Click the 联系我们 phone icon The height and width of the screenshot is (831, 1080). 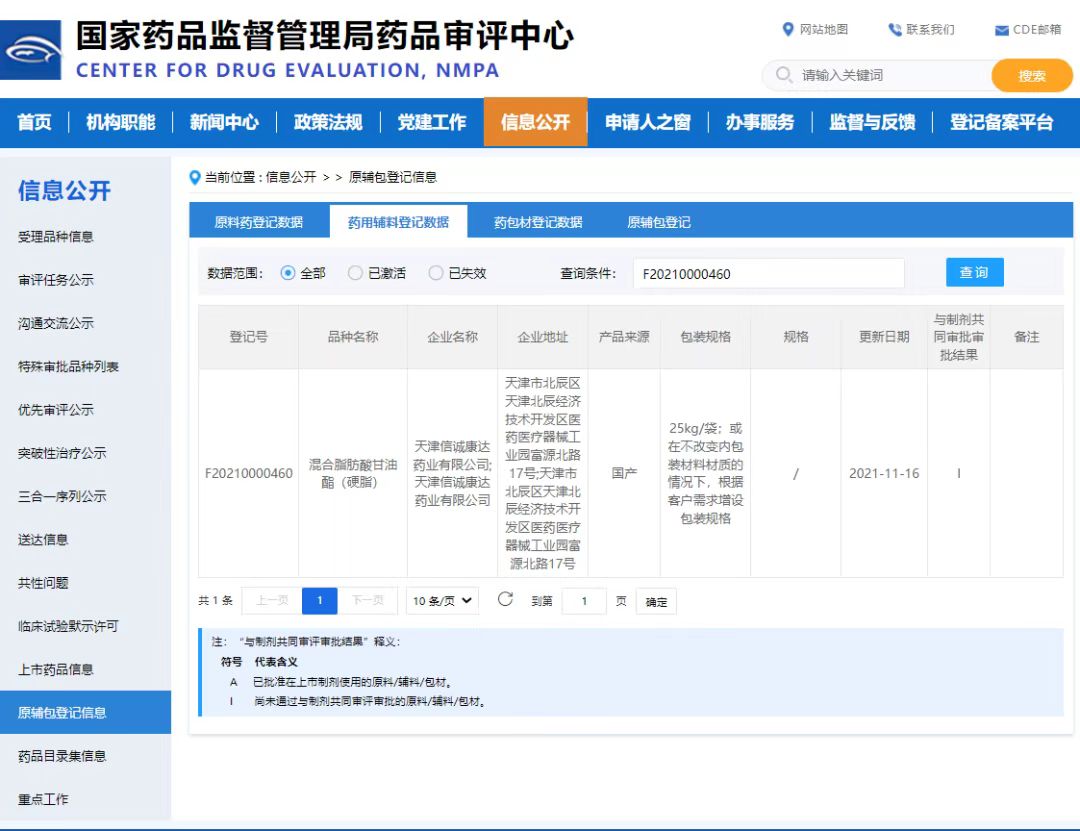(x=897, y=30)
